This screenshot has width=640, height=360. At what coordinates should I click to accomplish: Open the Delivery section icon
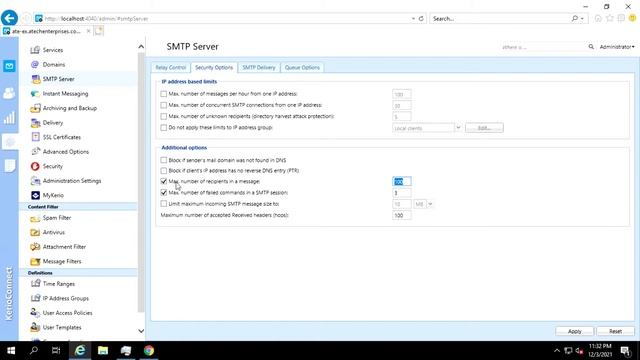pos(35,122)
